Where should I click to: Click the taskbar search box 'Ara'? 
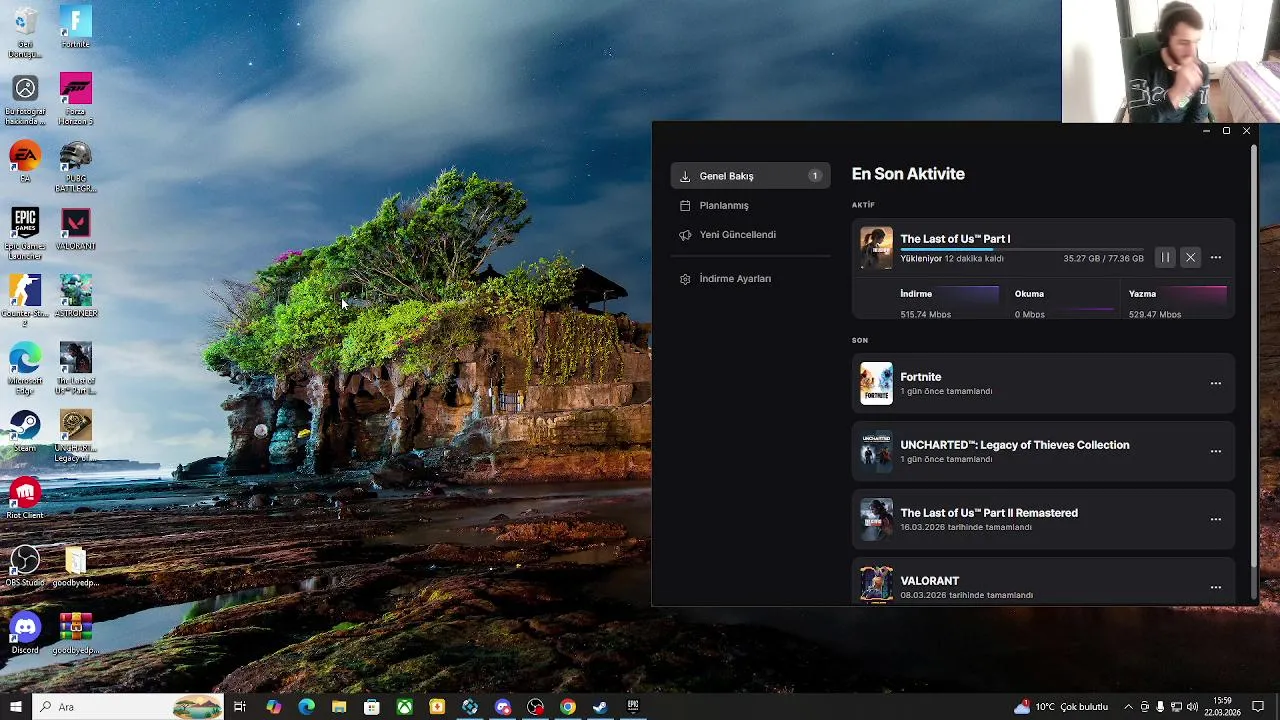(x=128, y=707)
